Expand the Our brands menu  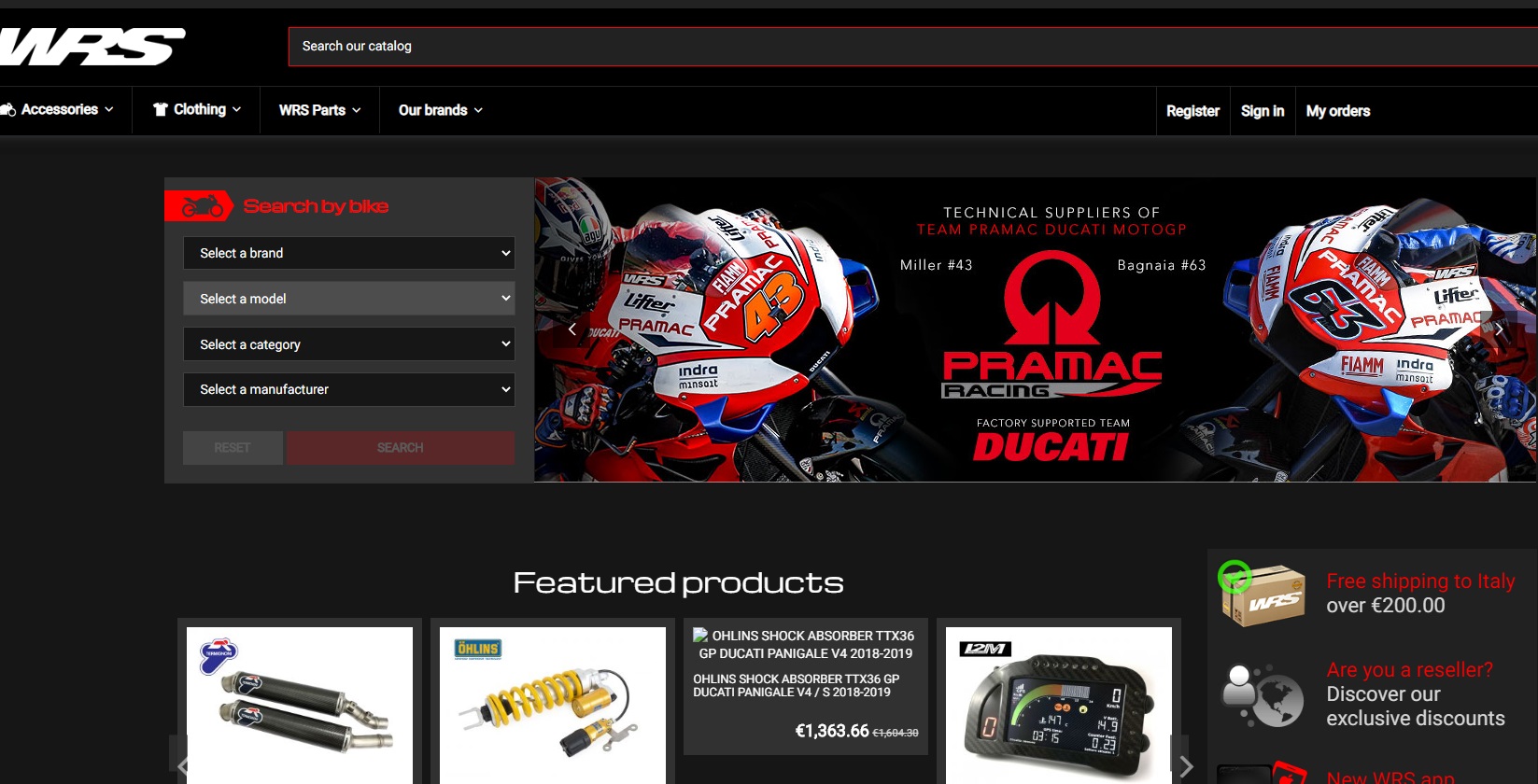click(x=440, y=110)
